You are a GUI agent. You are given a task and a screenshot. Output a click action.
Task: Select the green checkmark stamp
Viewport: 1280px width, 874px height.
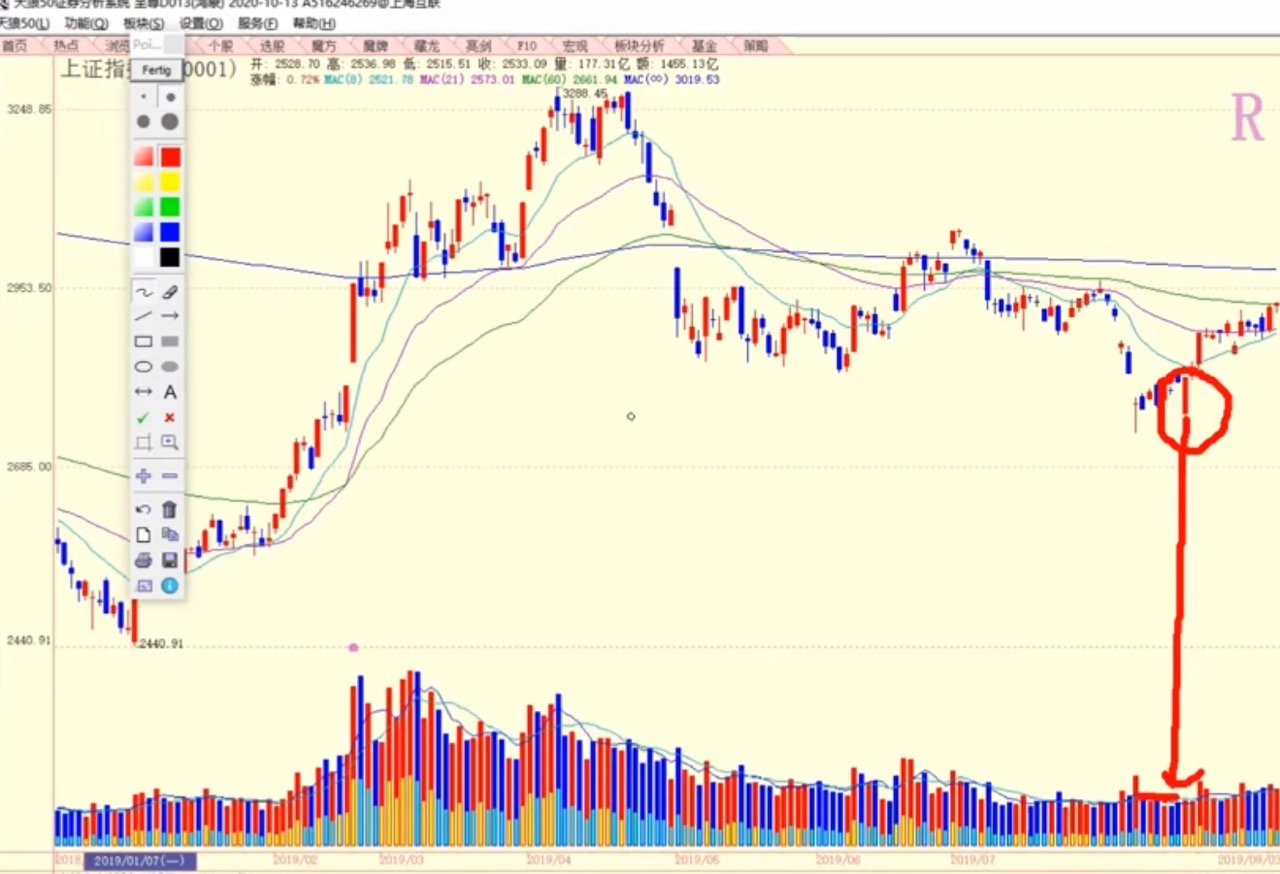pos(144,417)
